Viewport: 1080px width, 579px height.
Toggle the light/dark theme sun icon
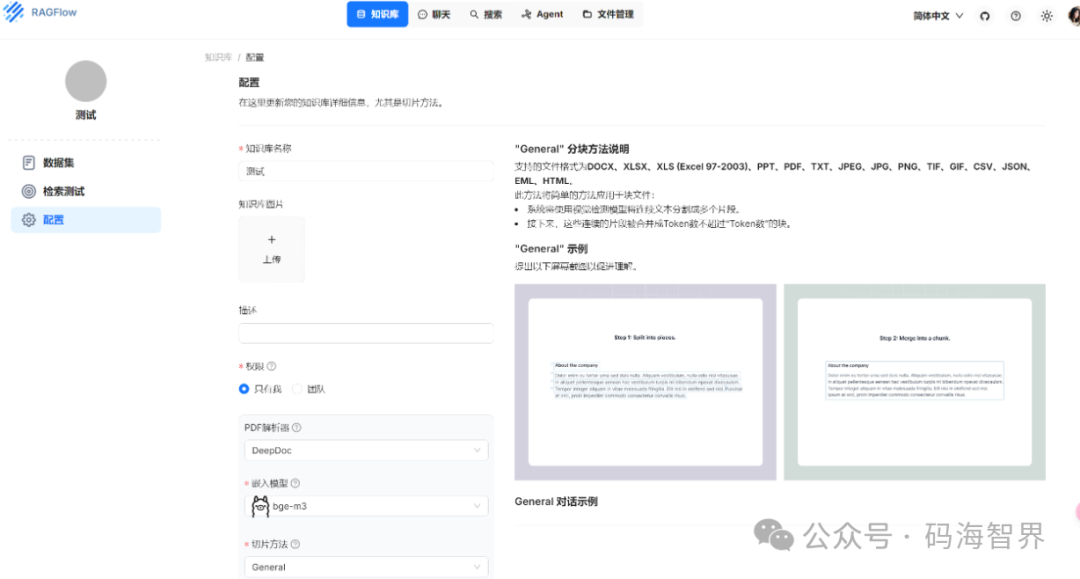pyautogui.click(x=1047, y=16)
